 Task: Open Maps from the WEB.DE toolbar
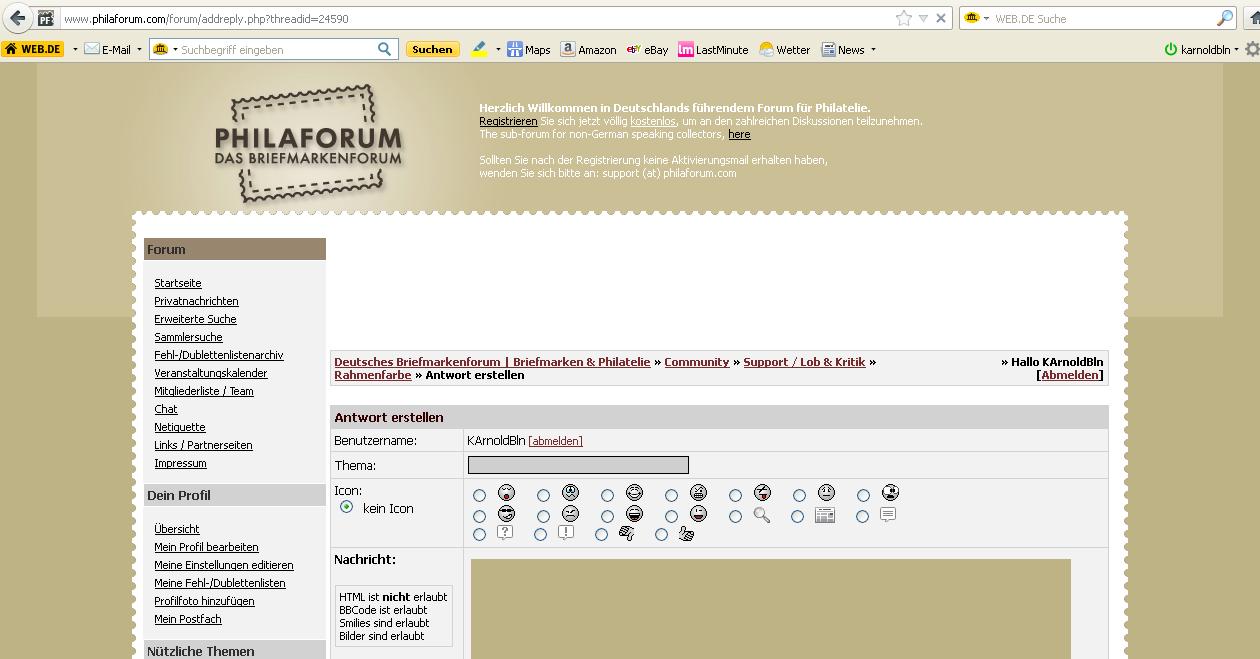(528, 49)
